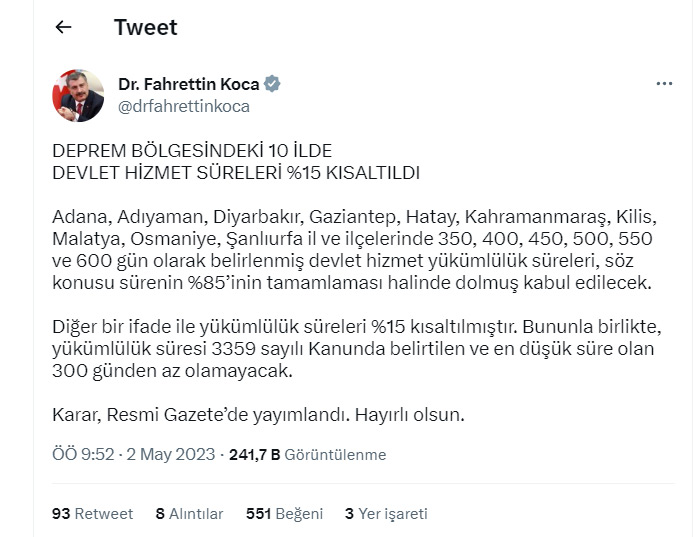This screenshot has height=537, width=693.
Task: Open the @drfahrettinkoca handle link
Action: pos(183,106)
